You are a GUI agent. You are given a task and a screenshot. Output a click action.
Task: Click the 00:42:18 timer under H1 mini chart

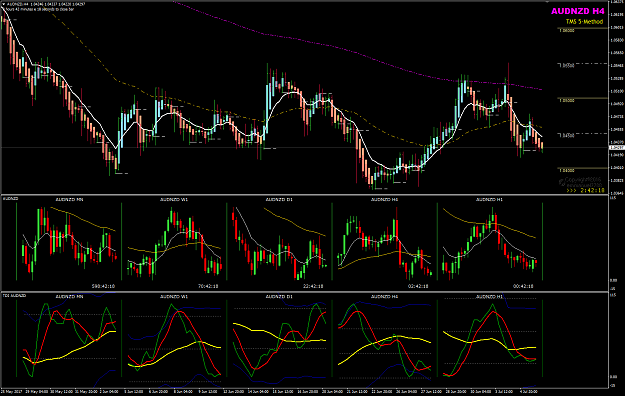523,286
